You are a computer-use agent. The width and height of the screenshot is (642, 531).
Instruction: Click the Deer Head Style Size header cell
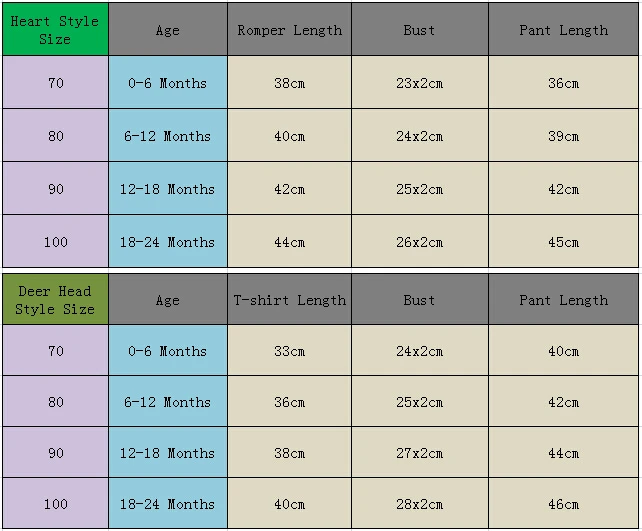tap(55, 299)
